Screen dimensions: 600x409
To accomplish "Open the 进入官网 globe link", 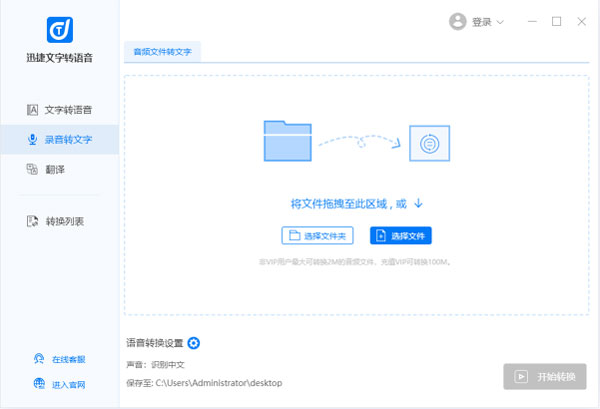I will point(39,384).
